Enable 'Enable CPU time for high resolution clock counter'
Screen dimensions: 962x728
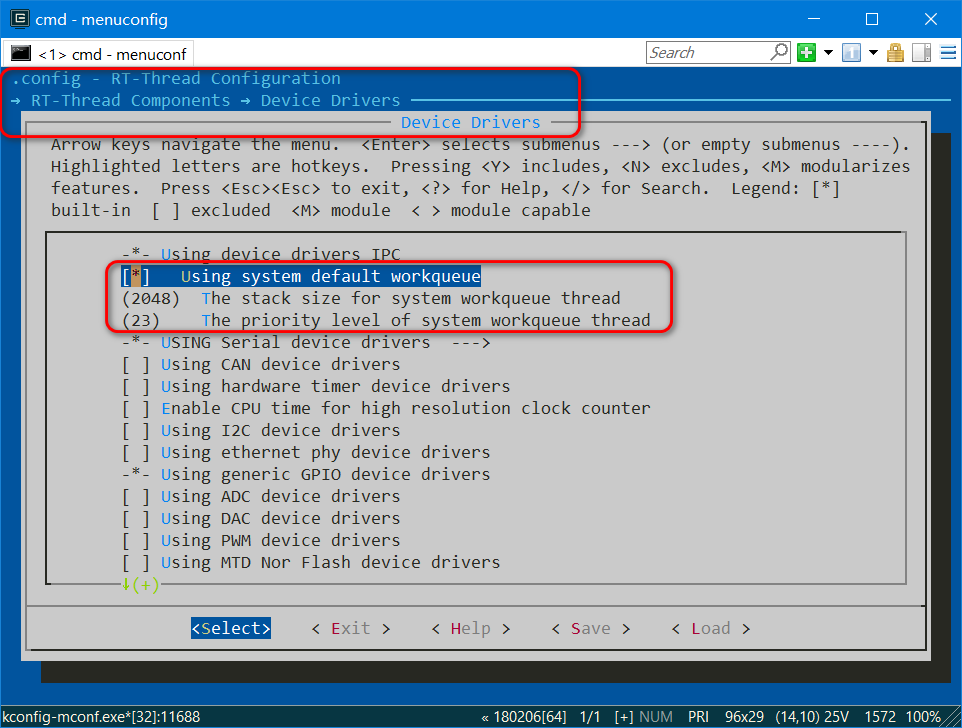click(136, 408)
